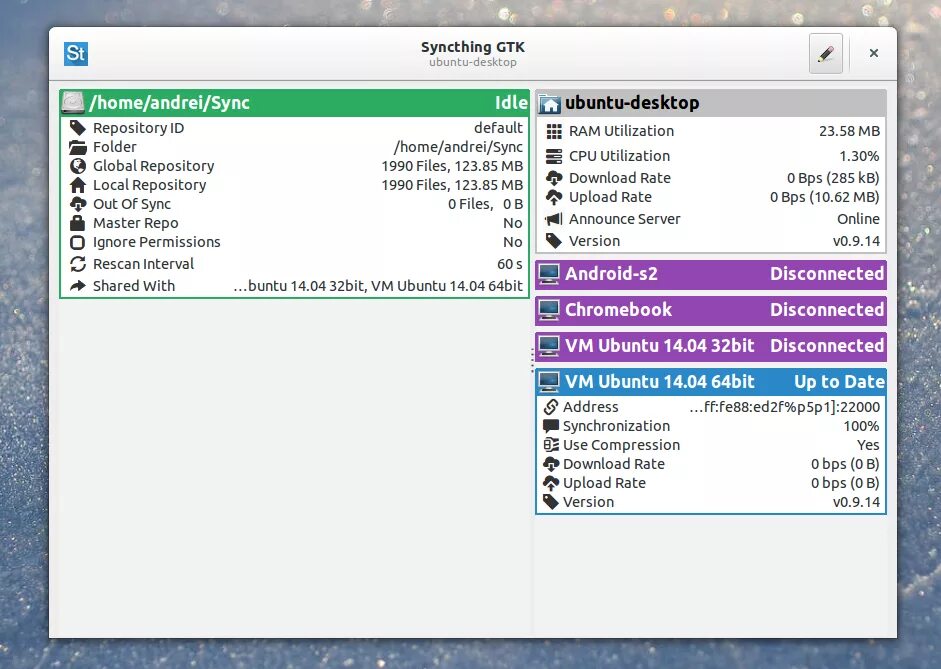941x669 pixels.
Task: Click the Repository ID value 'default'
Action: 498,128
